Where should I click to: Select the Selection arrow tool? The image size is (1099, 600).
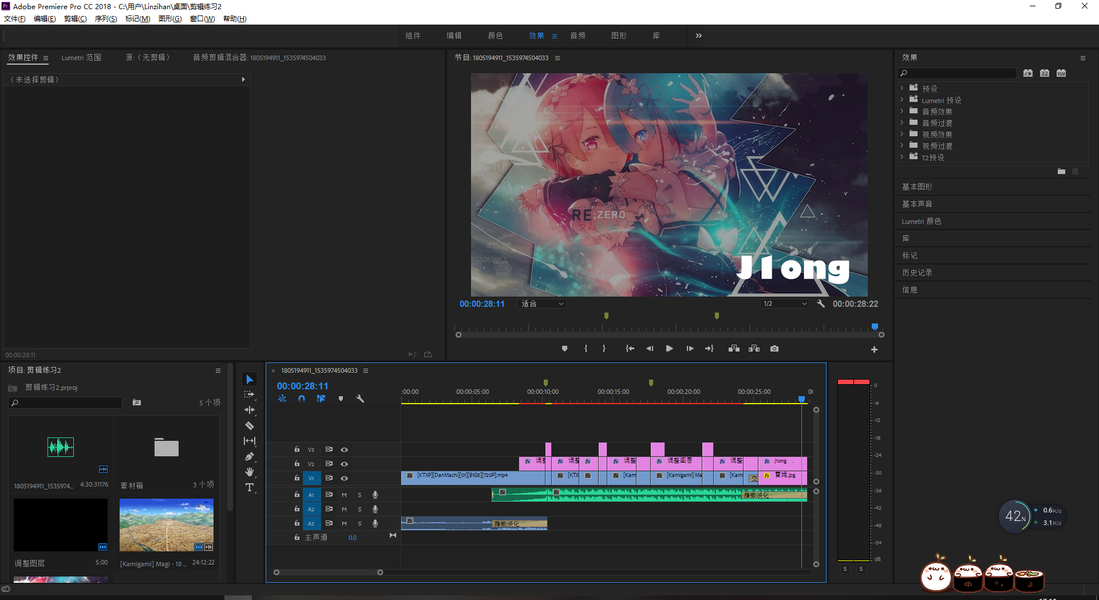pos(250,379)
